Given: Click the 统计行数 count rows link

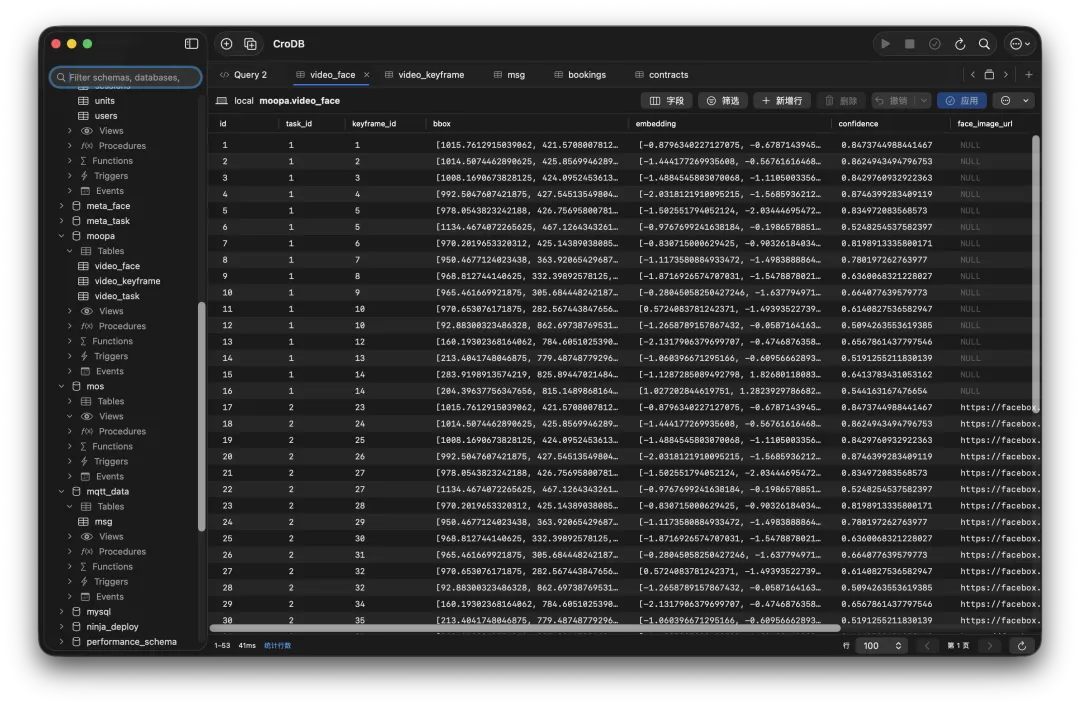Looking at the screenshot, I should (278, 646).
